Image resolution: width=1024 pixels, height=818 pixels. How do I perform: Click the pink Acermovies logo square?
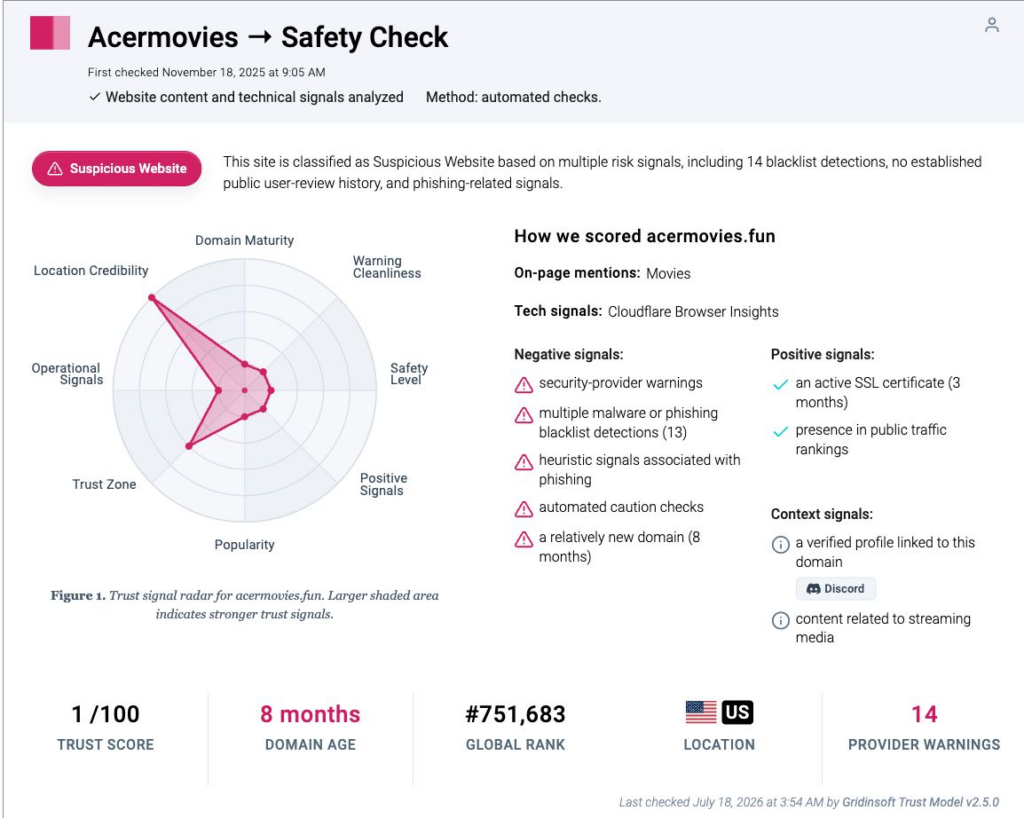[x=50, y=33]
